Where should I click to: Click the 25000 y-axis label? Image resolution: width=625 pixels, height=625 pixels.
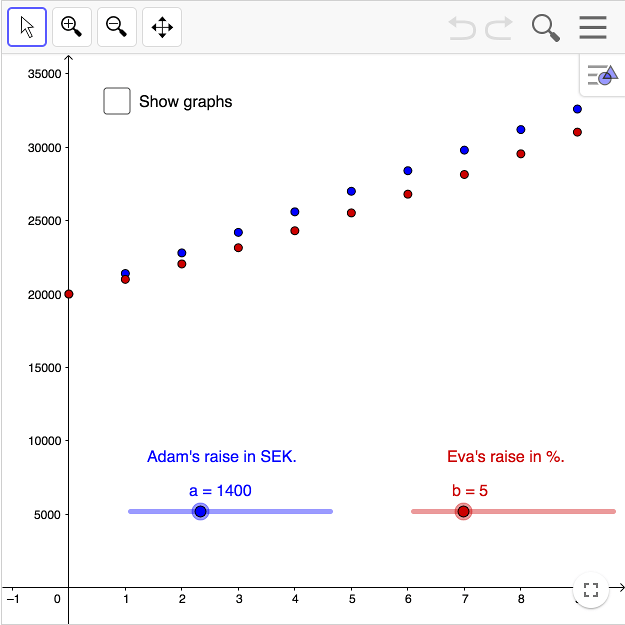click(45, 221)
